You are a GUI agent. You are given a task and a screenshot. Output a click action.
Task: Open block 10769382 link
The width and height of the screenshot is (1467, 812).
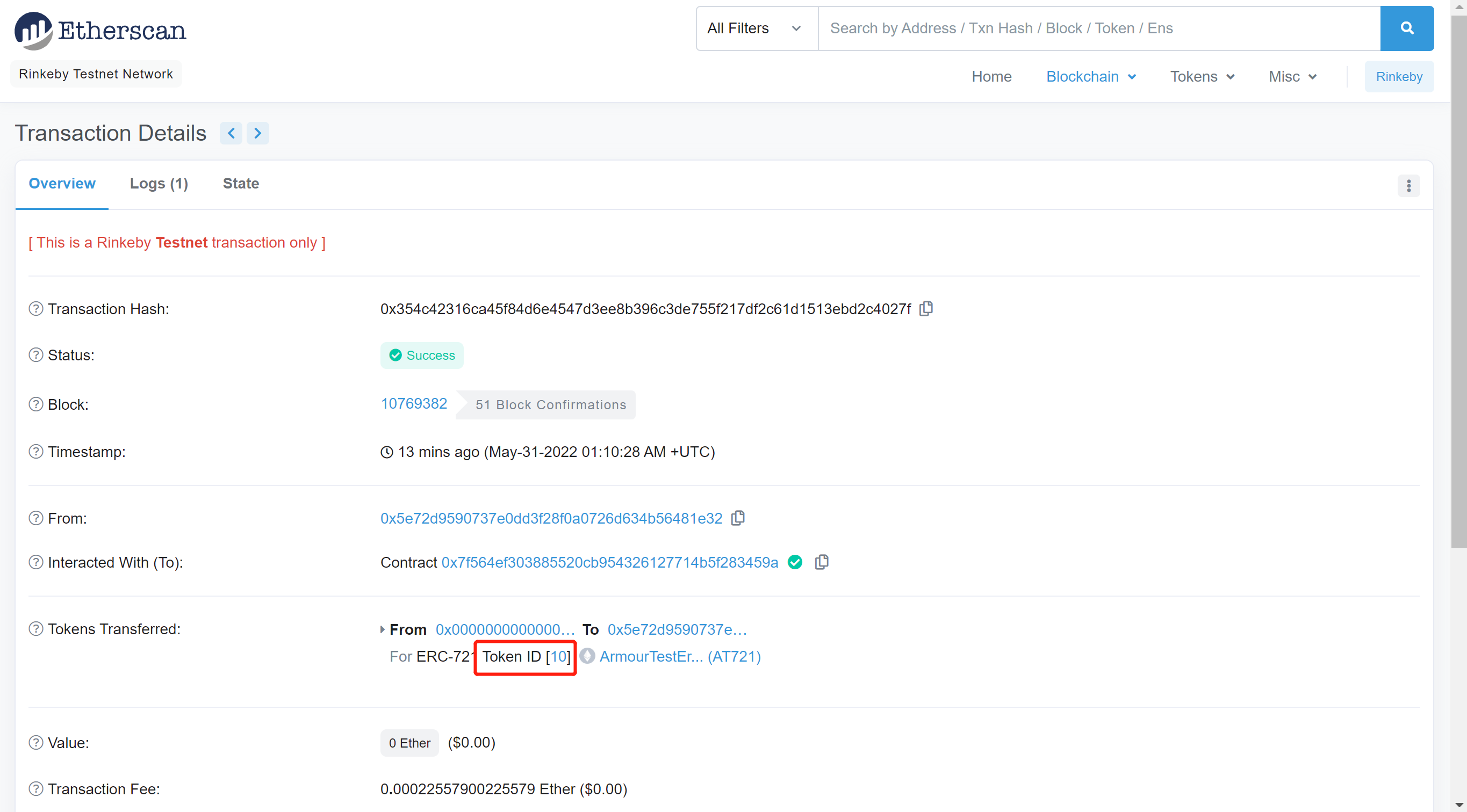[413, 403]
